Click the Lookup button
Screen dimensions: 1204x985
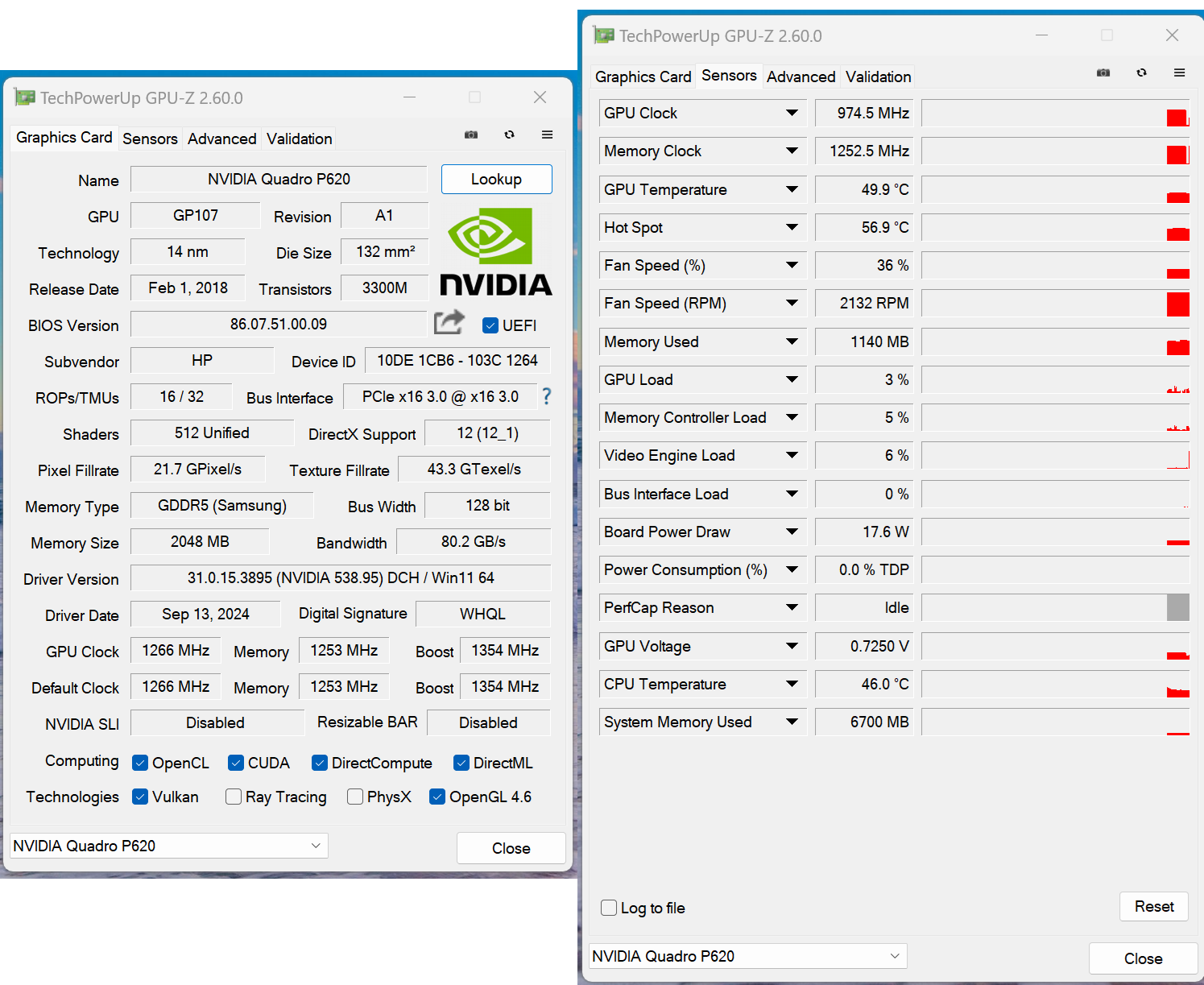(497, 179)
